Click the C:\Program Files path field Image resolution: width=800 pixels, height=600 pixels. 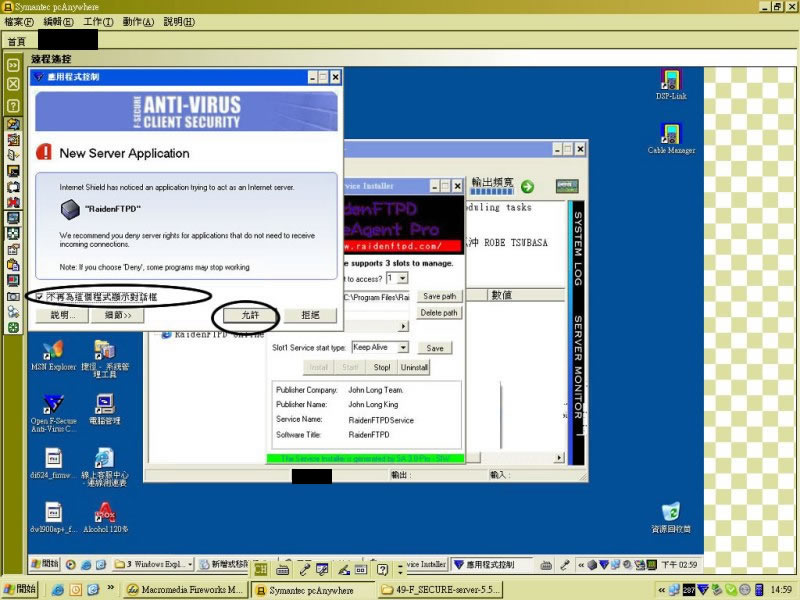(x=376, y=297)
